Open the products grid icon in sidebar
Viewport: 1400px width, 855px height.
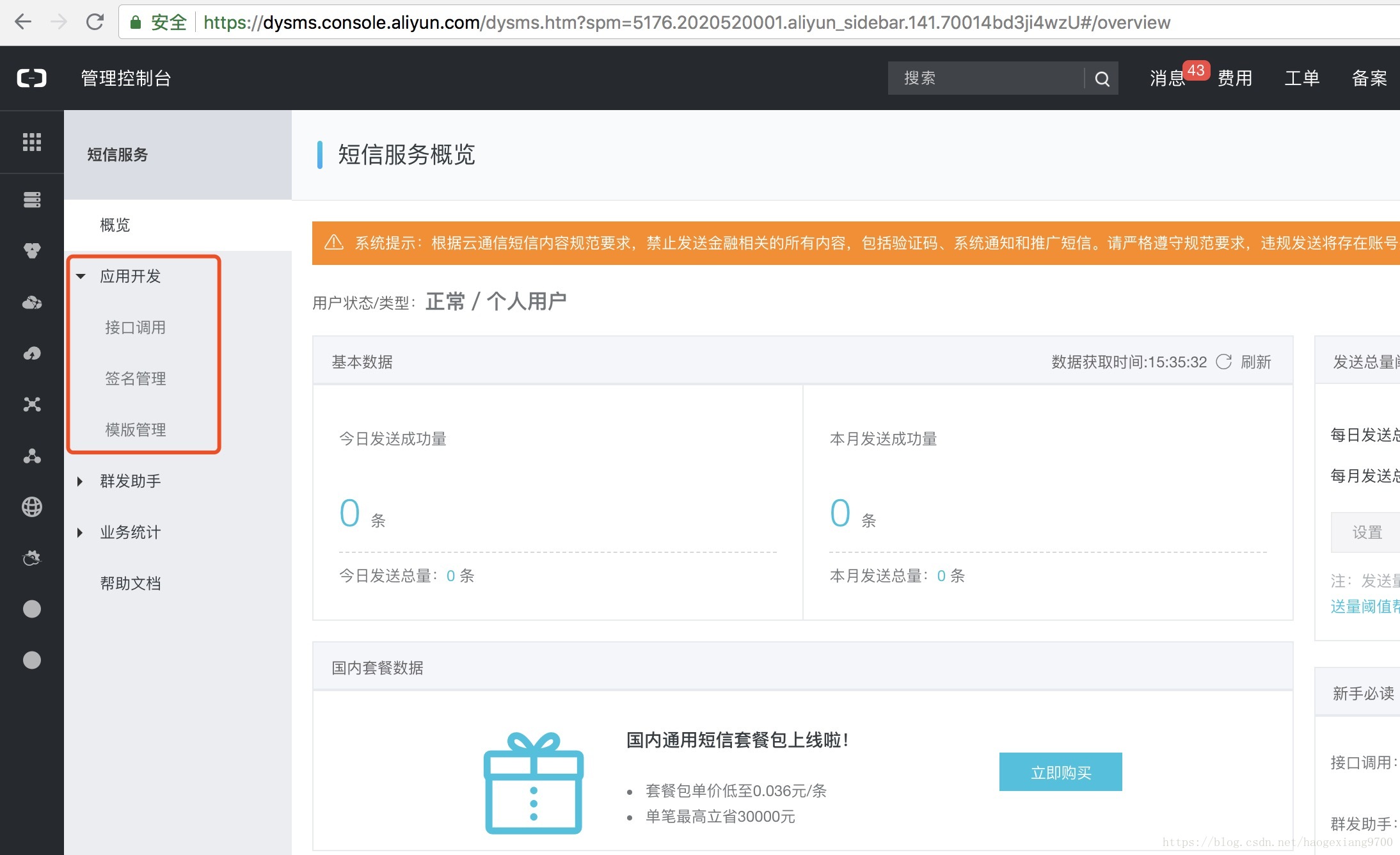[32, 142]
